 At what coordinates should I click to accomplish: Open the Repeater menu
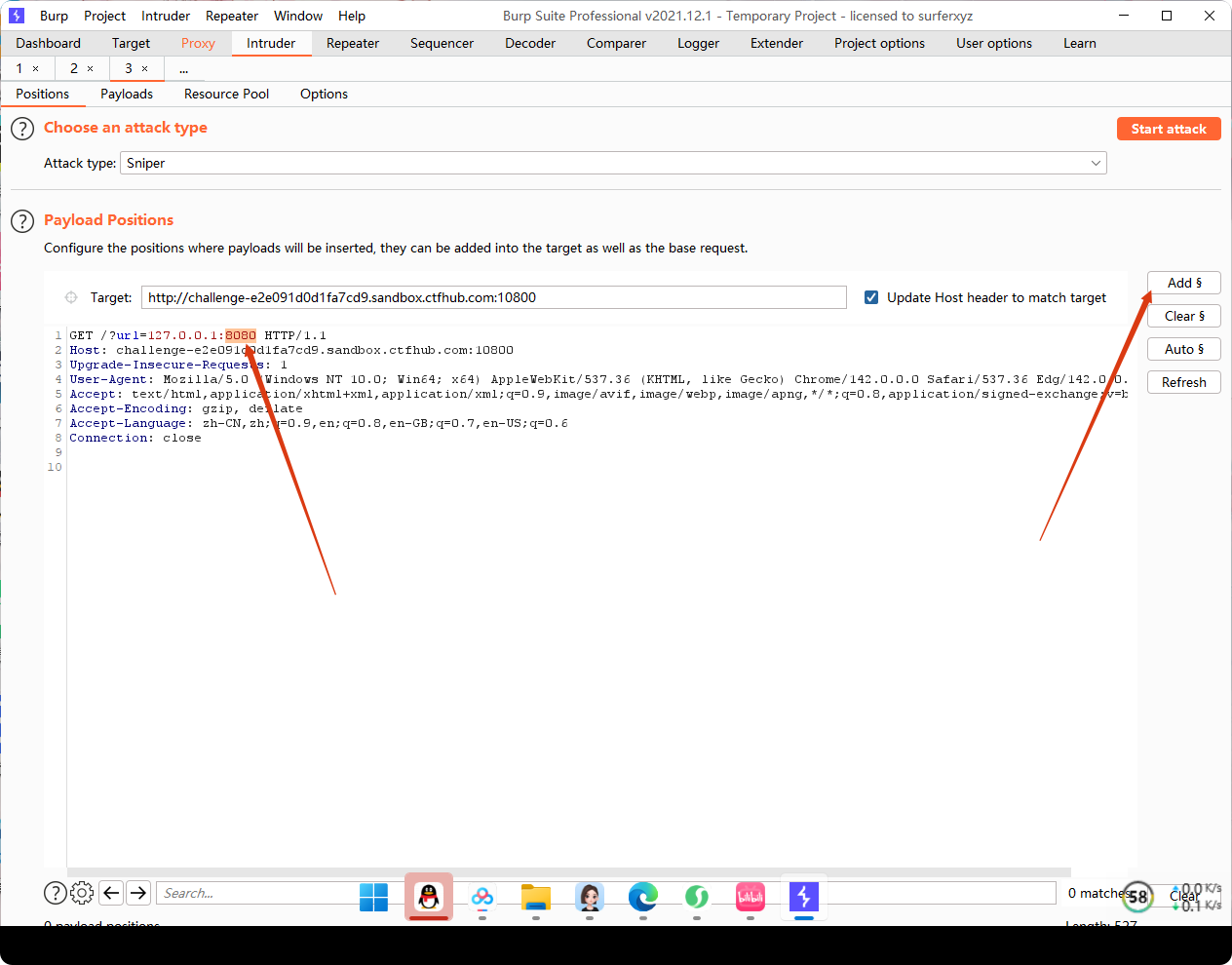click(x=232, y=16)
